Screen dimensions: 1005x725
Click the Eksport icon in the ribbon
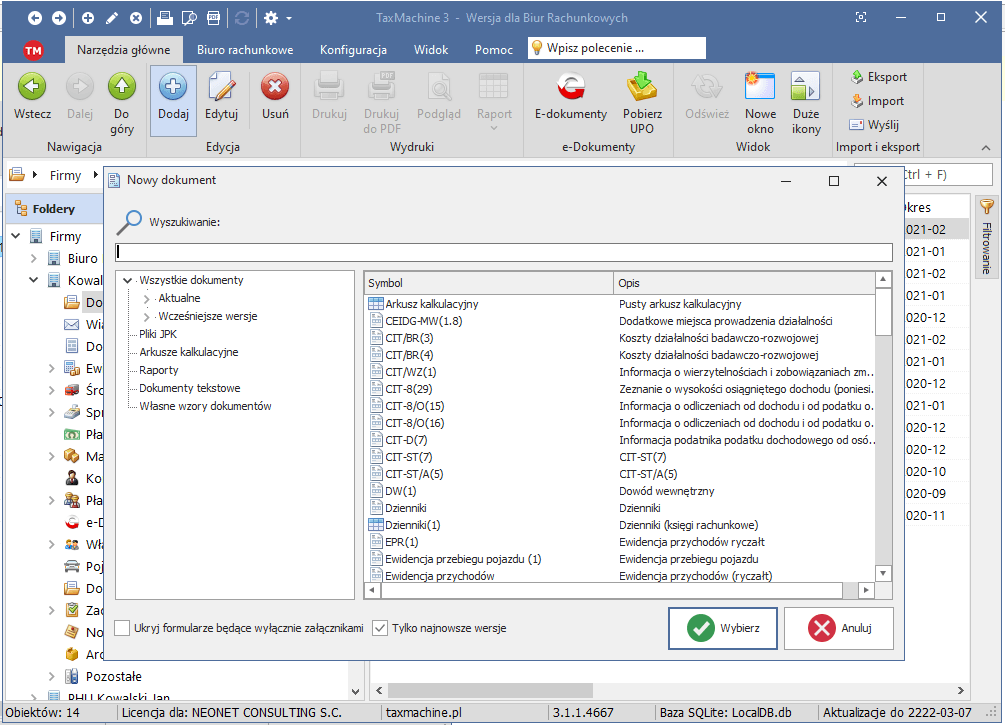(x=858, y=77)
